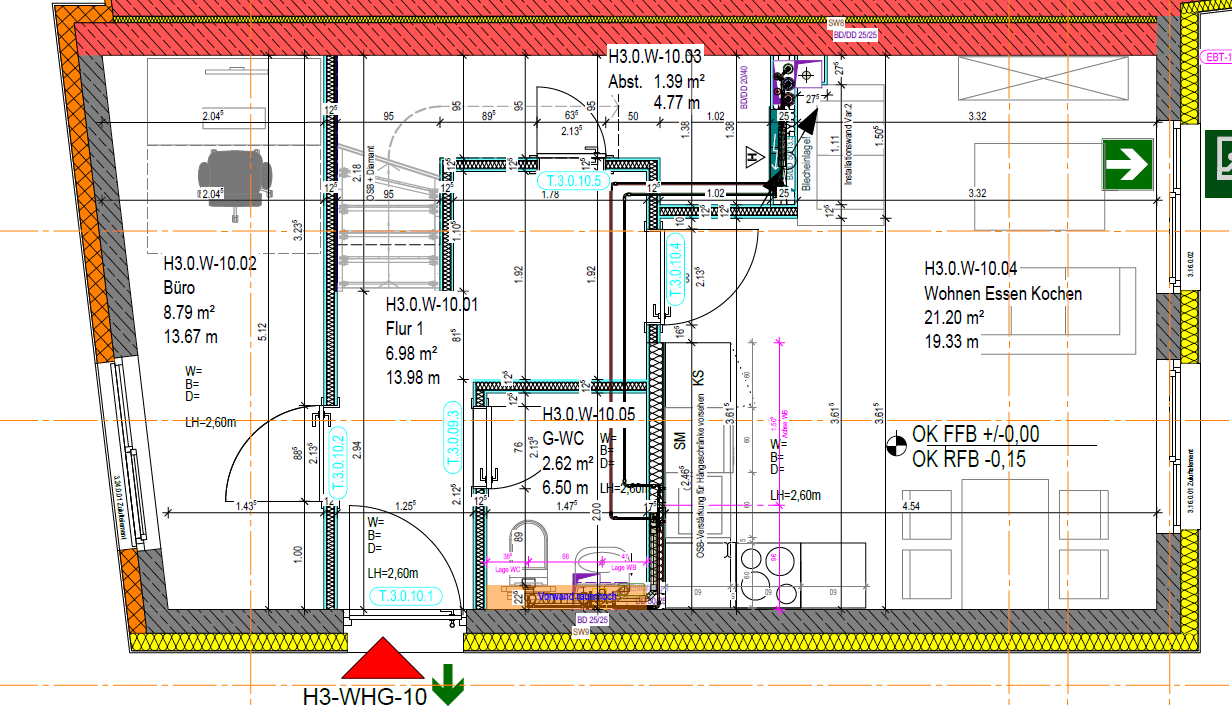The height and width of the screenshot is (706, 1232).
Task: Select the washbasin symbol in G-WC
Action: (x=600, y=558)
